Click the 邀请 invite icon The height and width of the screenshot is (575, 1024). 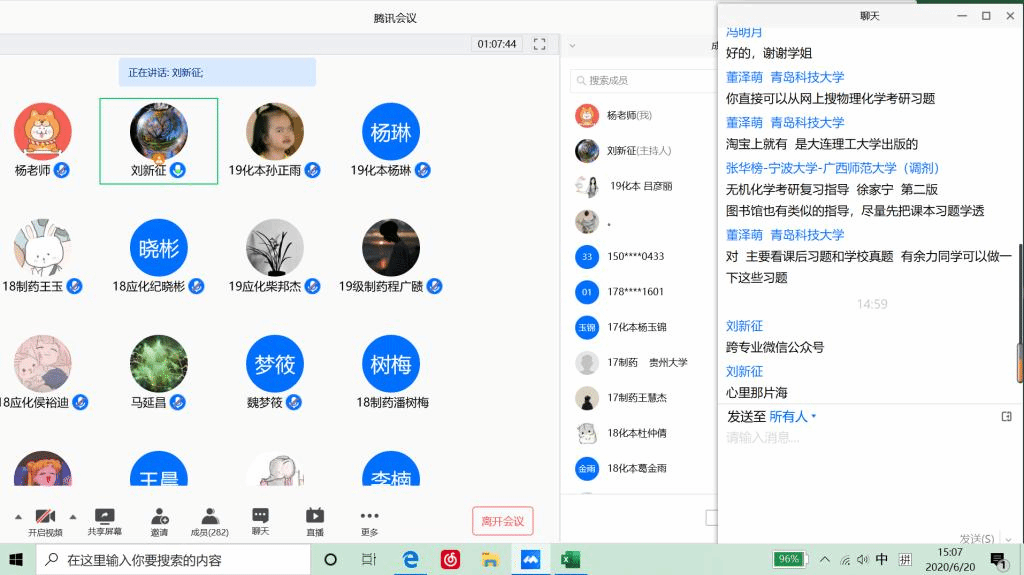160,520
